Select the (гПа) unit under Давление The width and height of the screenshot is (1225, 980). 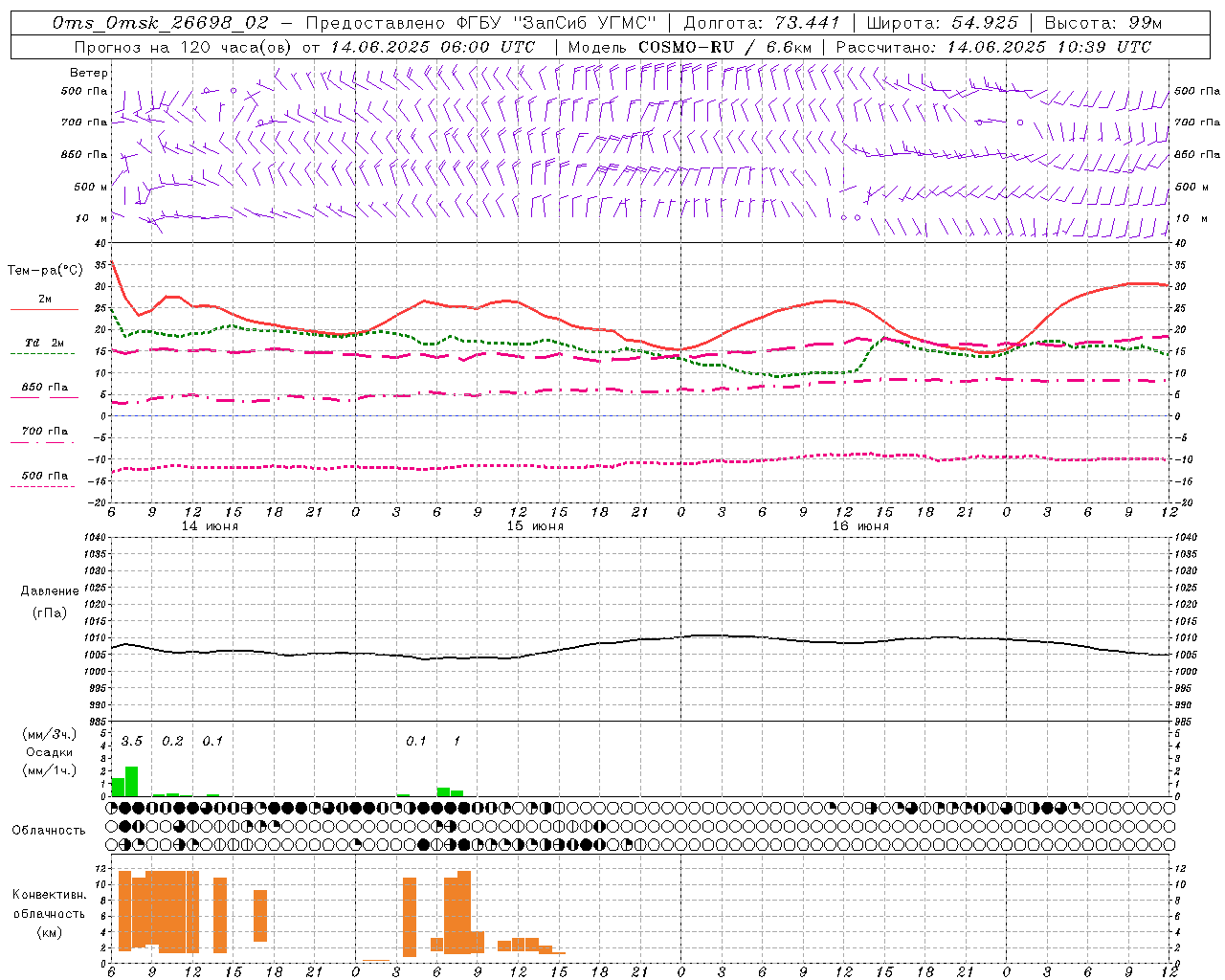pyautogui.click(x=50, y=613)
